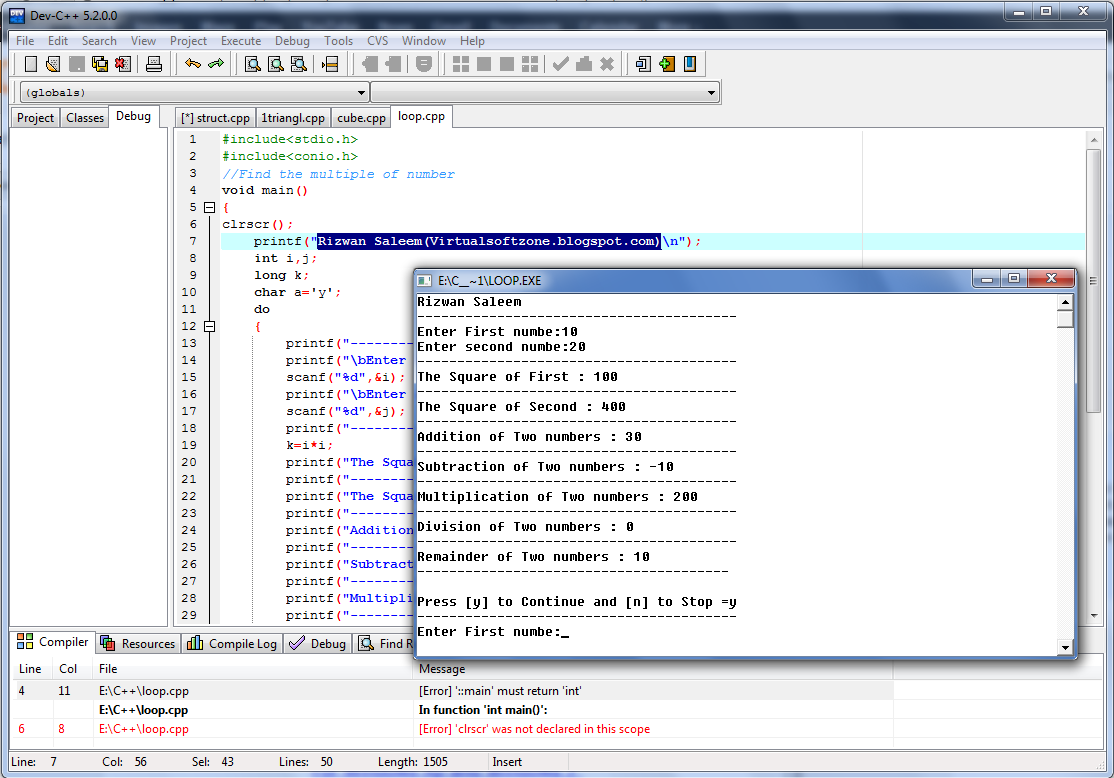Screen dimensions: 1114x778
Task: Click the "In function 'int main()':" message
Action: click(482, 710)
